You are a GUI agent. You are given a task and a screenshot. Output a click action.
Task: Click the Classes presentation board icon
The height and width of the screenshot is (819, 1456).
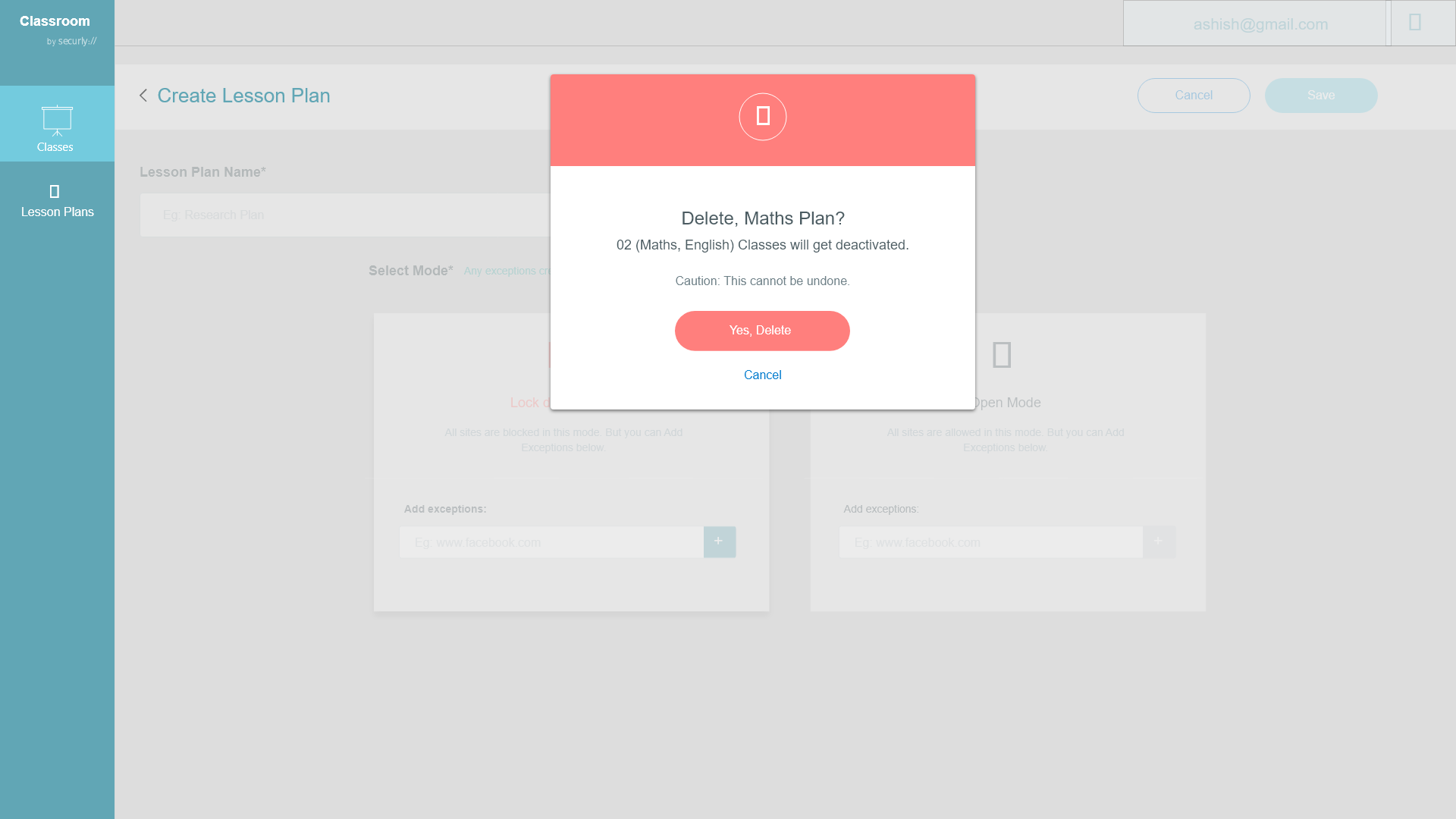[57, 120]
